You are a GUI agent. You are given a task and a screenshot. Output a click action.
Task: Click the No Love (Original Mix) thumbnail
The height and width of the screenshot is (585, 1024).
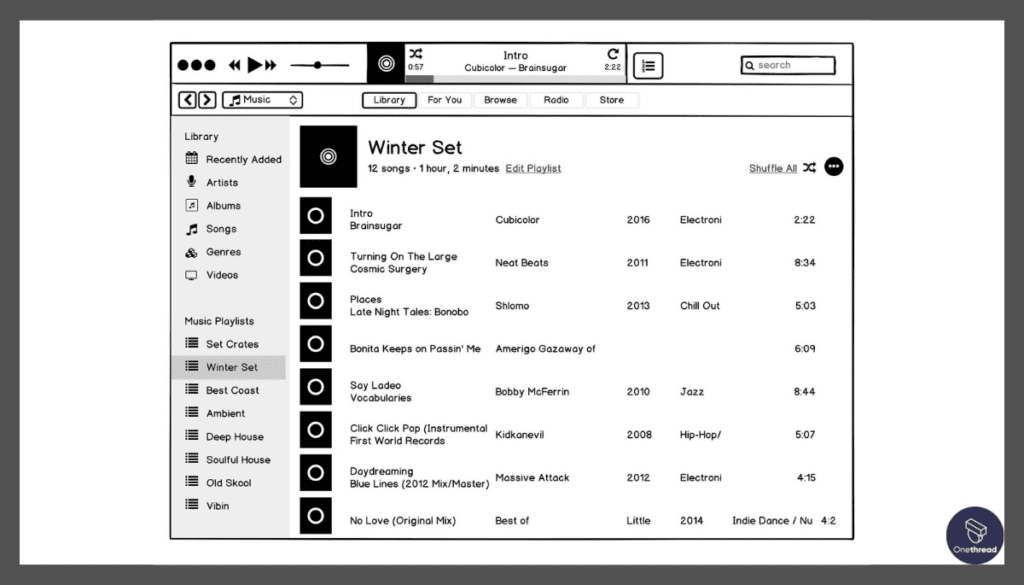coord(315,516)
